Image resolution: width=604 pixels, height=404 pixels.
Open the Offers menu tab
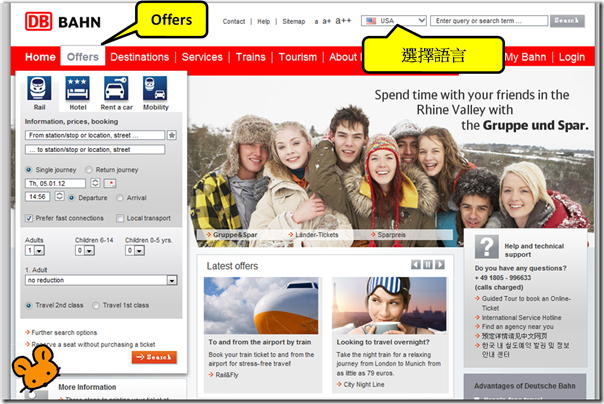[82, 57]
